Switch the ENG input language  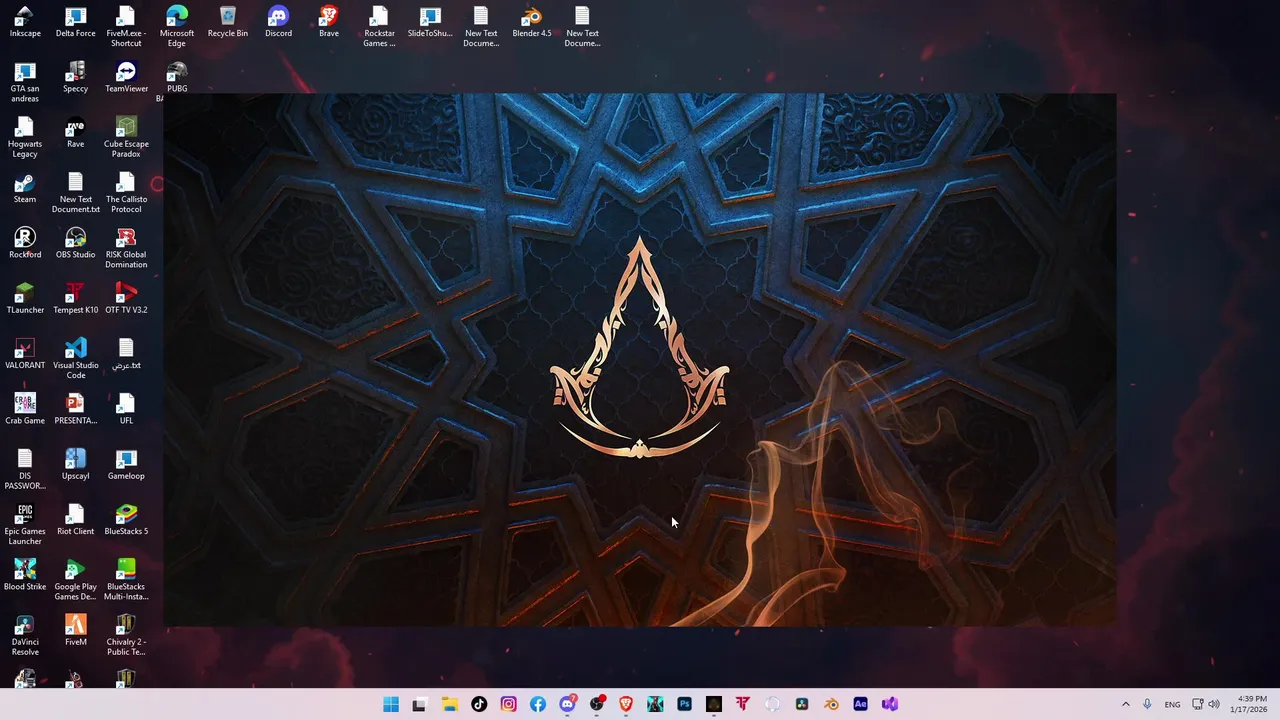tap(1172, 704)
